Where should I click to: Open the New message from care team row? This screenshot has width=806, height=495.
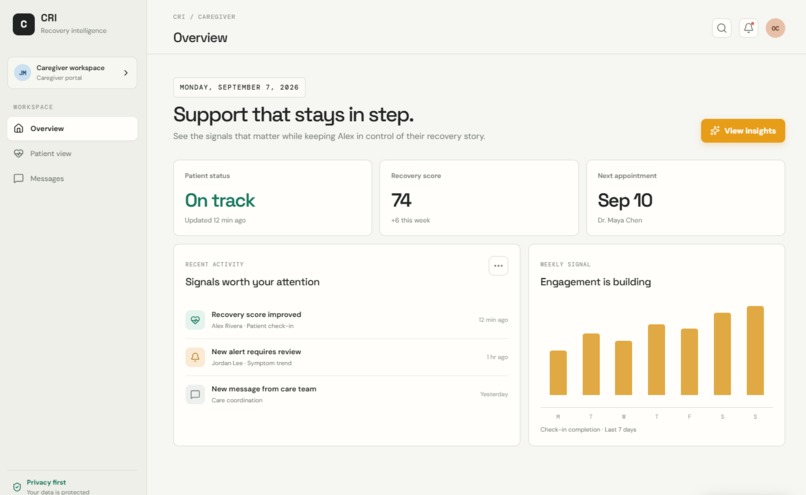(x=346, y=394)
